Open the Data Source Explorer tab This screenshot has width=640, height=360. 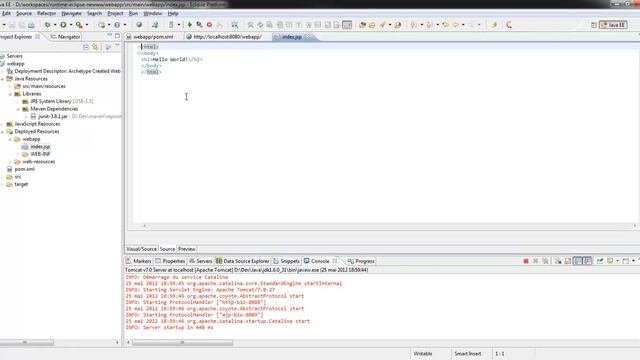[x=242, y=261]
